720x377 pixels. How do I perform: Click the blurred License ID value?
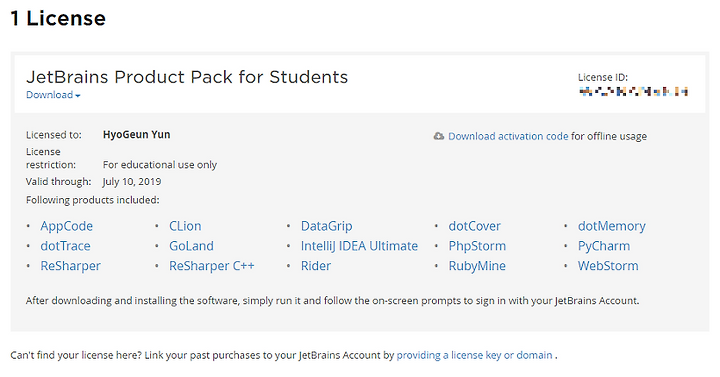(633, 91)
